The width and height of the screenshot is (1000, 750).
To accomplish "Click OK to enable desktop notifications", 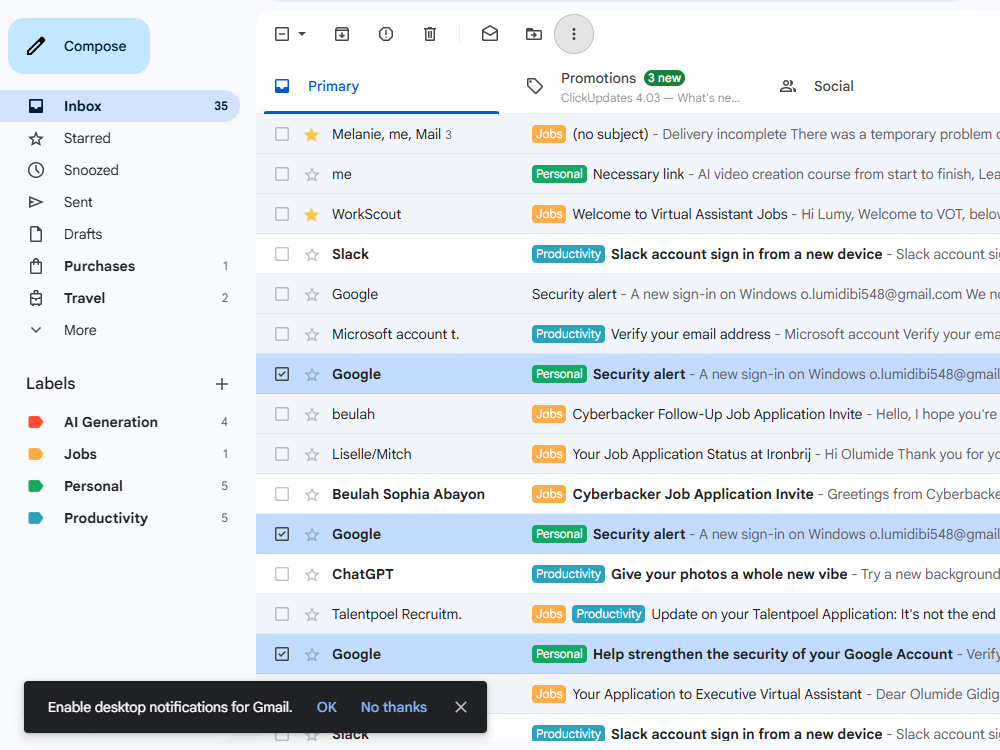I will click(x=327, y=707).
